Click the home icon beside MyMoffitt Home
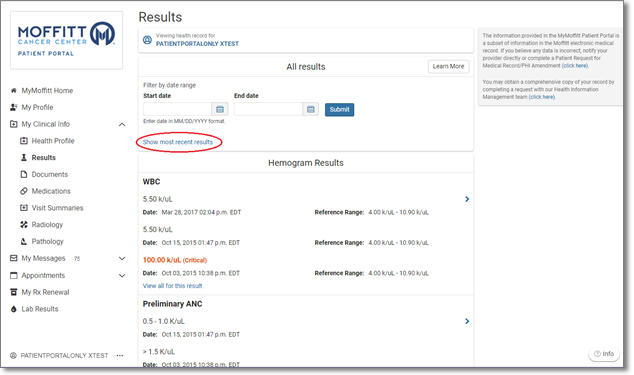Screen dimensions: 634x375 (13, 91)
